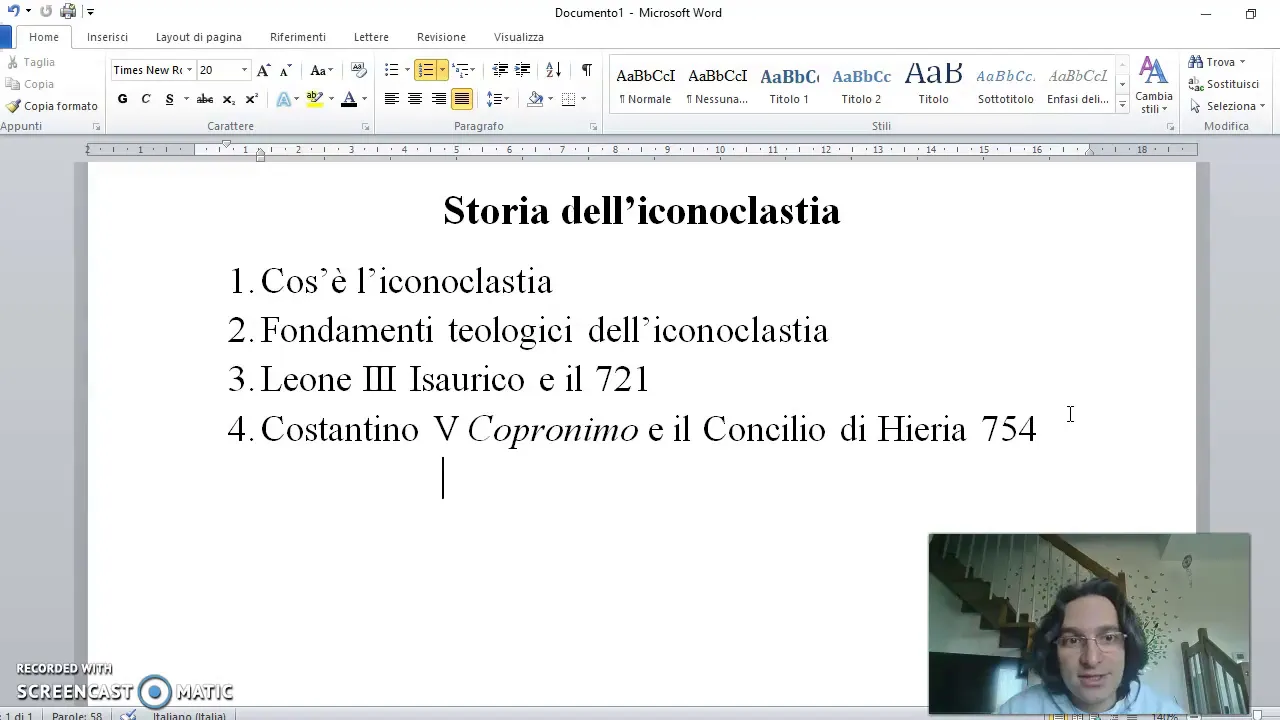Image resolution: width=1280 pixels, height=720 pixels.
Task: Open the change case (Aa) dropdown
Action: pyautogui.click(x=320, y=70)
